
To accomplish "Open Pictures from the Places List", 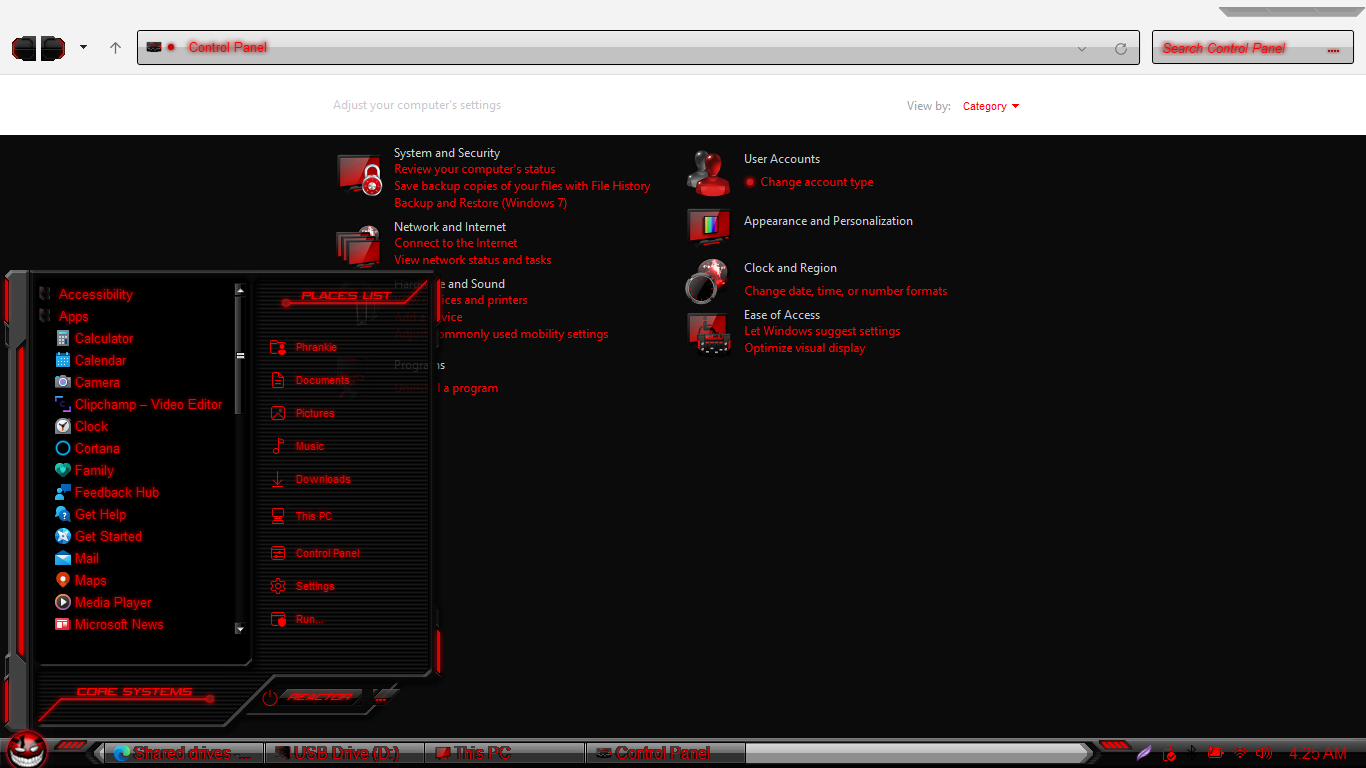I will (302, 413).
